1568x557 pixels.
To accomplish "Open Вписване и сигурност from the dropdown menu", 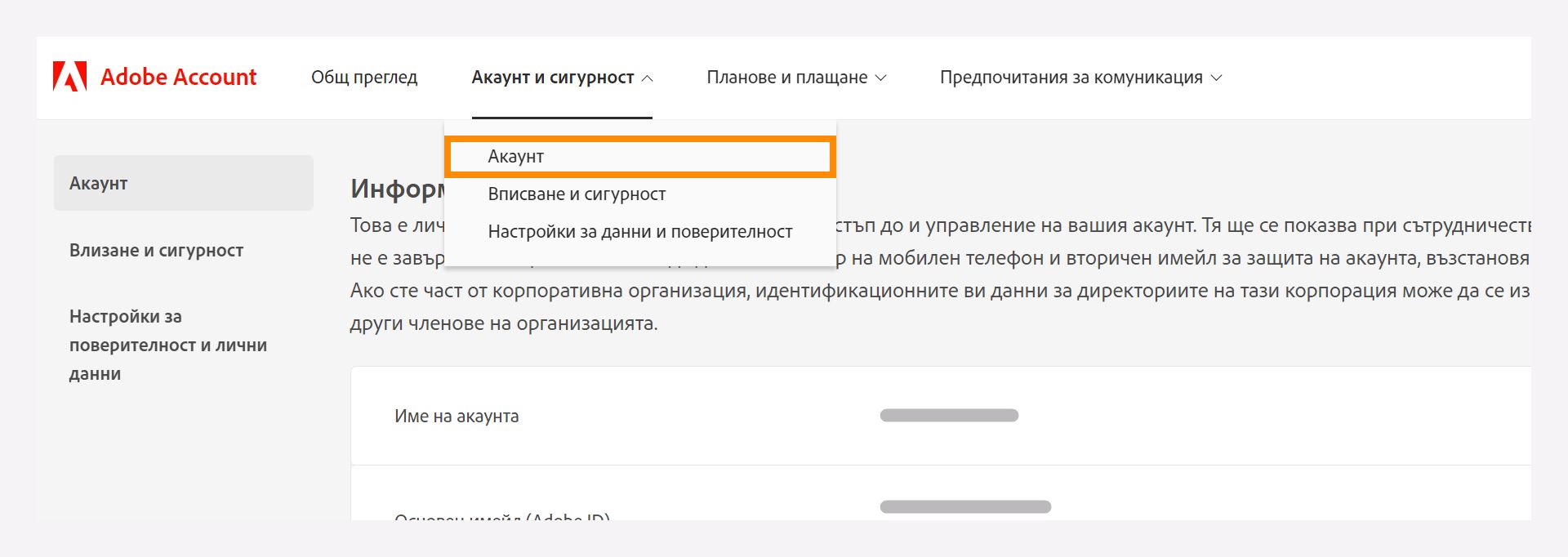I will coord(577,194).
